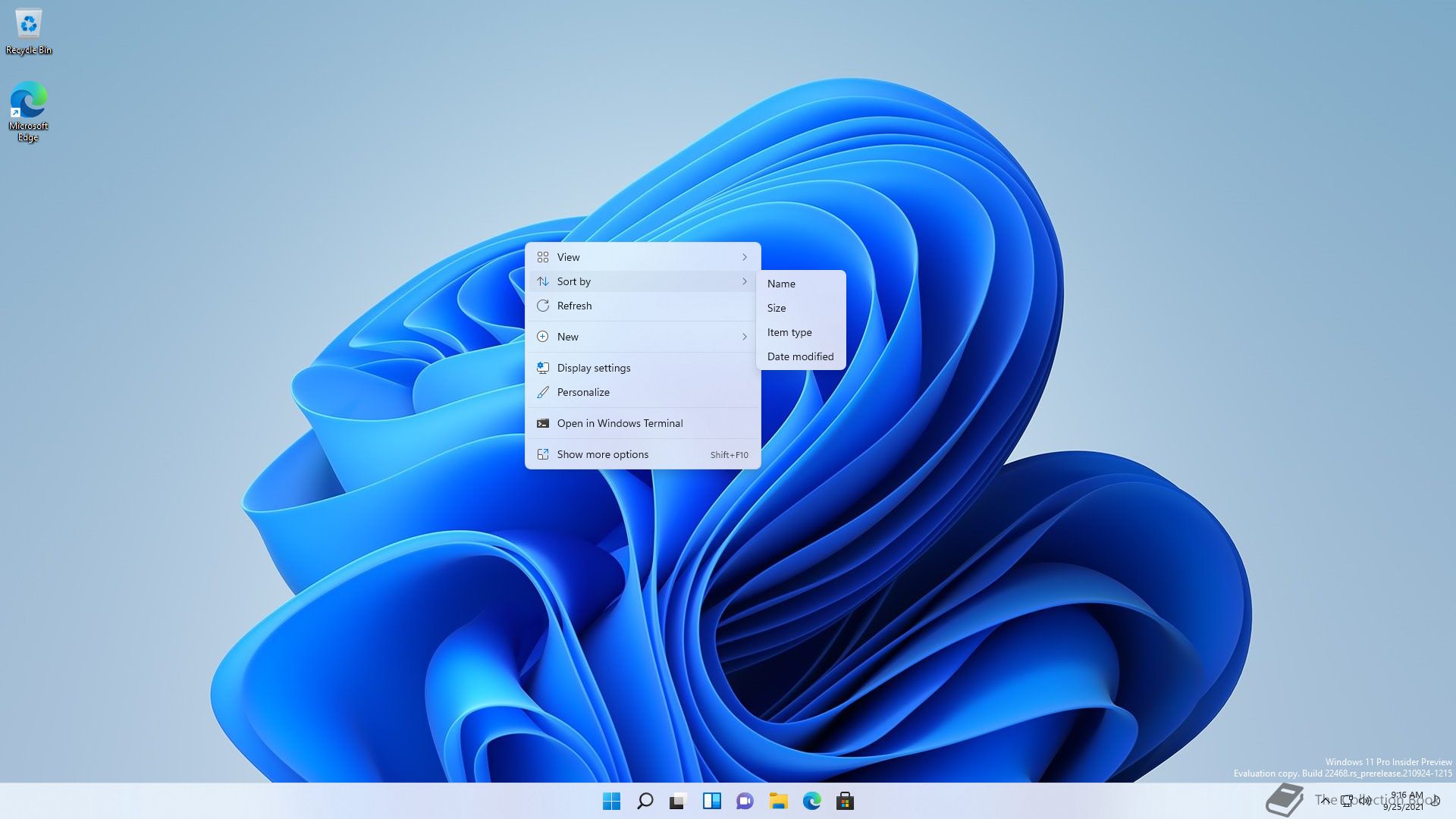Choose Refresh from the context menu
Image resolution: width=1456 pixels, height=819 pixels.
coord(643,306)
